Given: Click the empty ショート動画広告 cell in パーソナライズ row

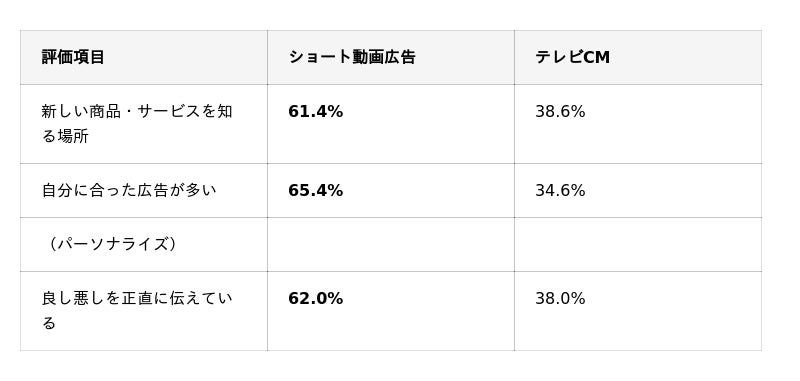Looking at the screenshot, I should pyautogui.click(x=391, y=245).
